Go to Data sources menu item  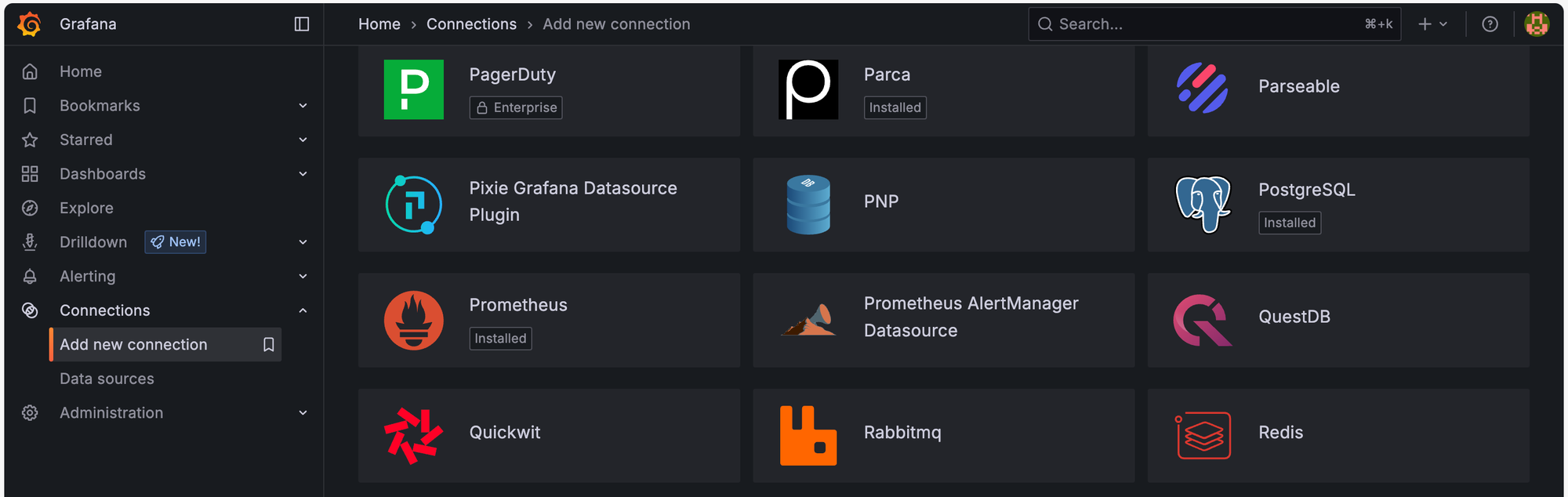pos(107,379)
